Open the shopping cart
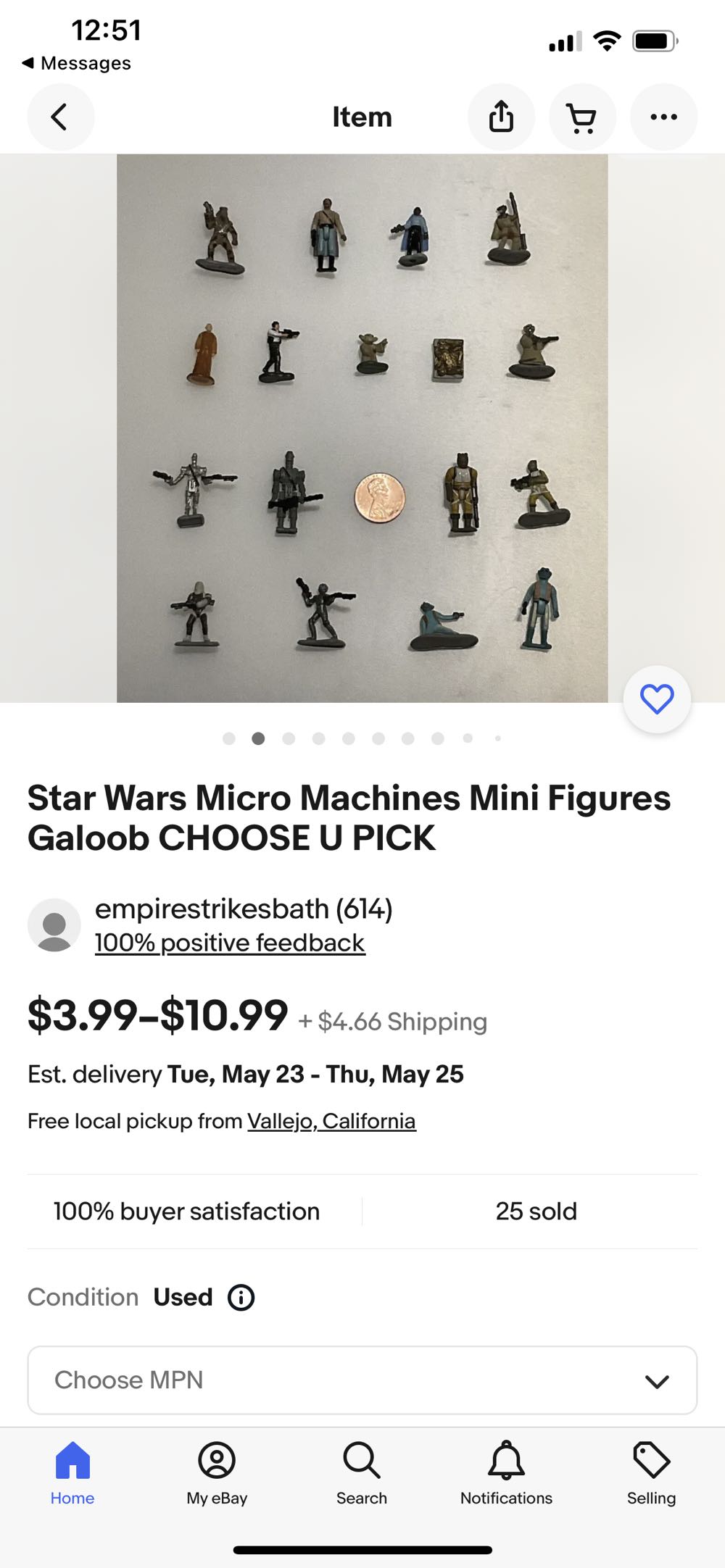 582,117
